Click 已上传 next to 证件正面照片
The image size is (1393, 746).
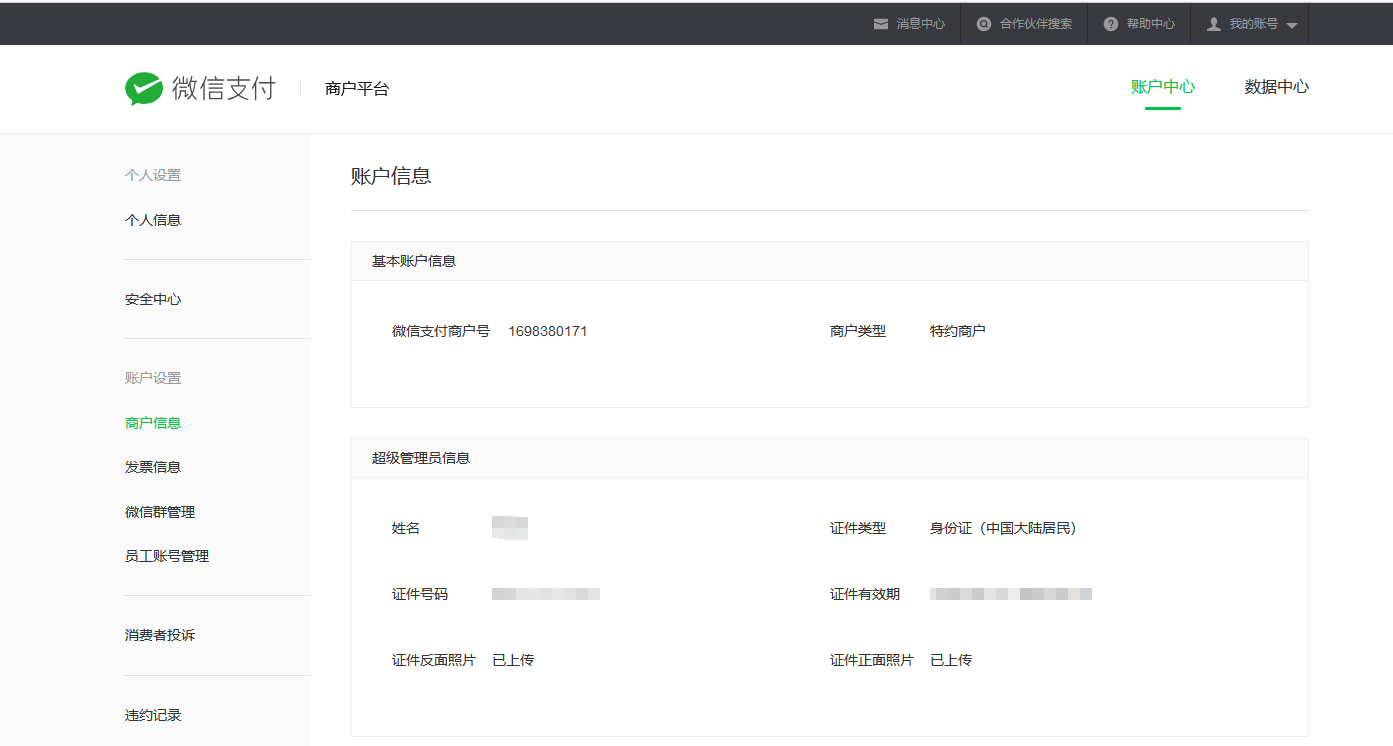pyautogui.click(x=951, y=660)
